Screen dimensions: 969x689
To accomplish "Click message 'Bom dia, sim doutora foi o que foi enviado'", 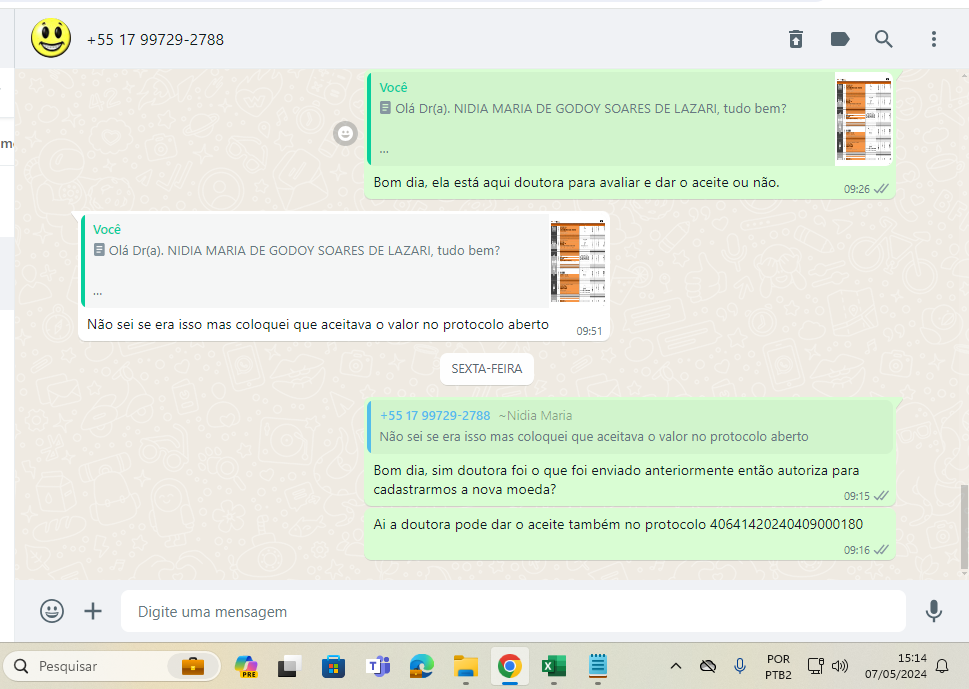I will pos(616,480).
